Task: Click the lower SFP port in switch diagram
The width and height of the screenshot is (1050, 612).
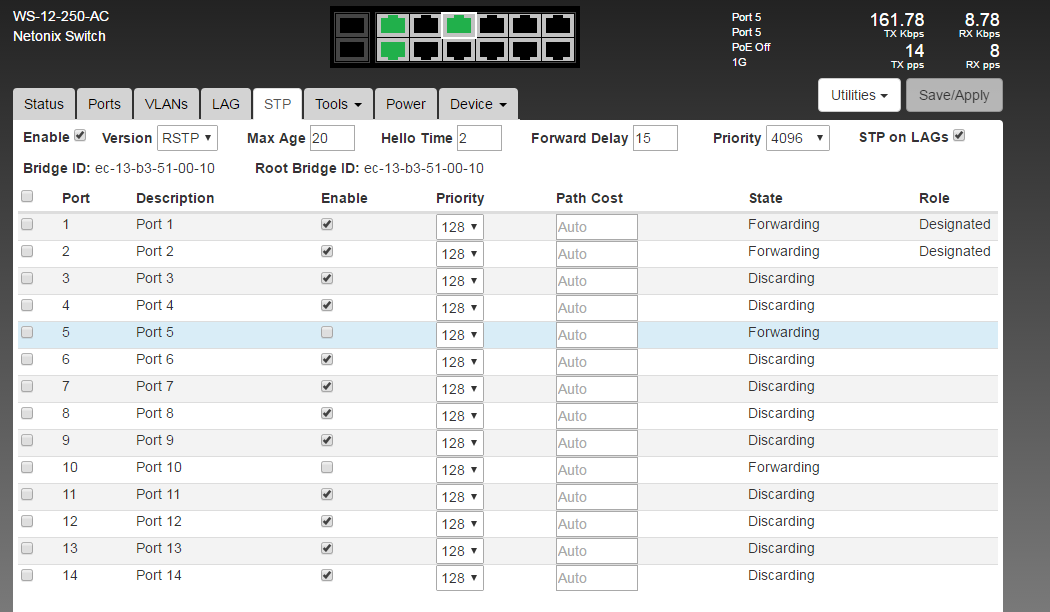Action: 351,49
